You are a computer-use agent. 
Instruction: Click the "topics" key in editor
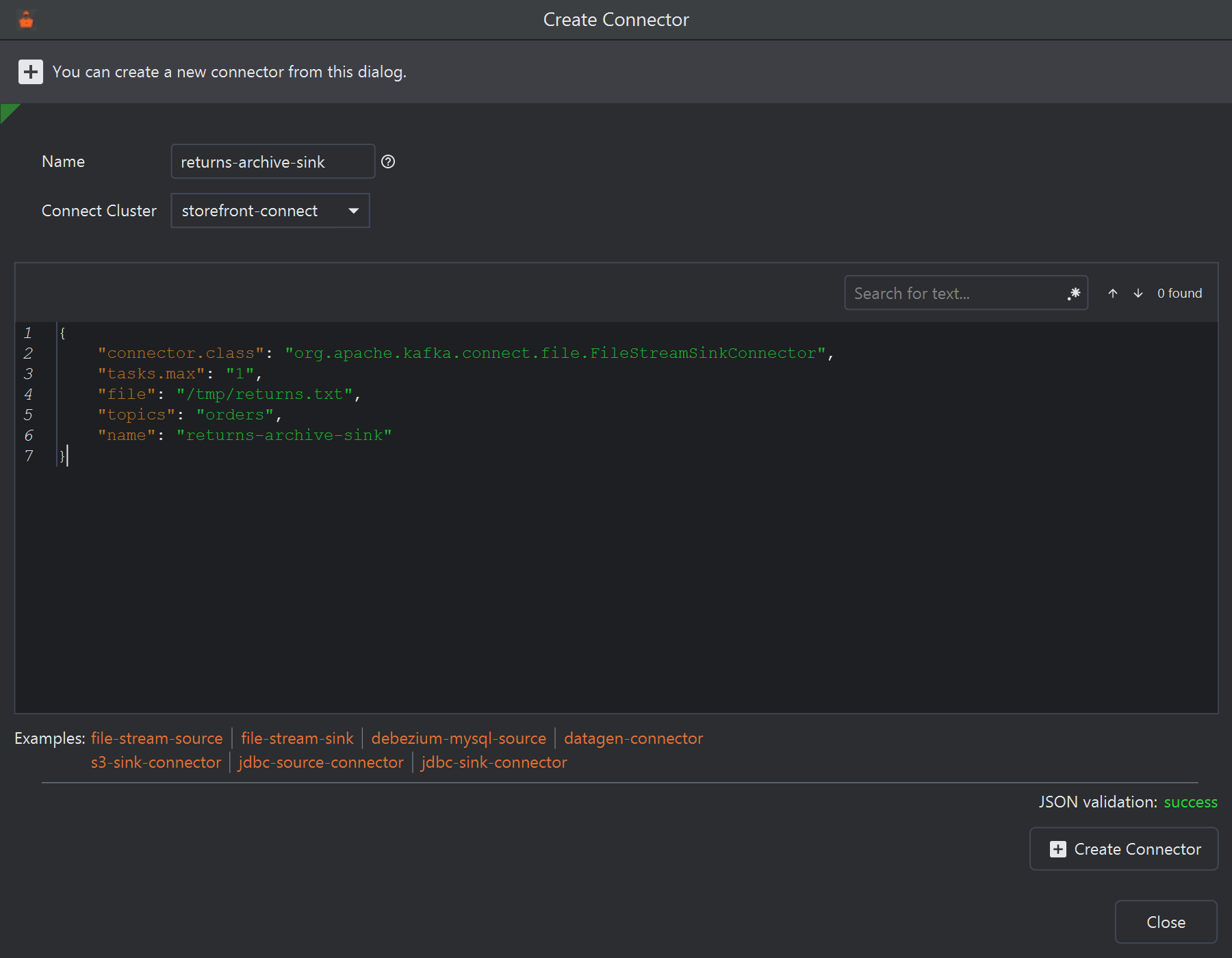(137, 415)
